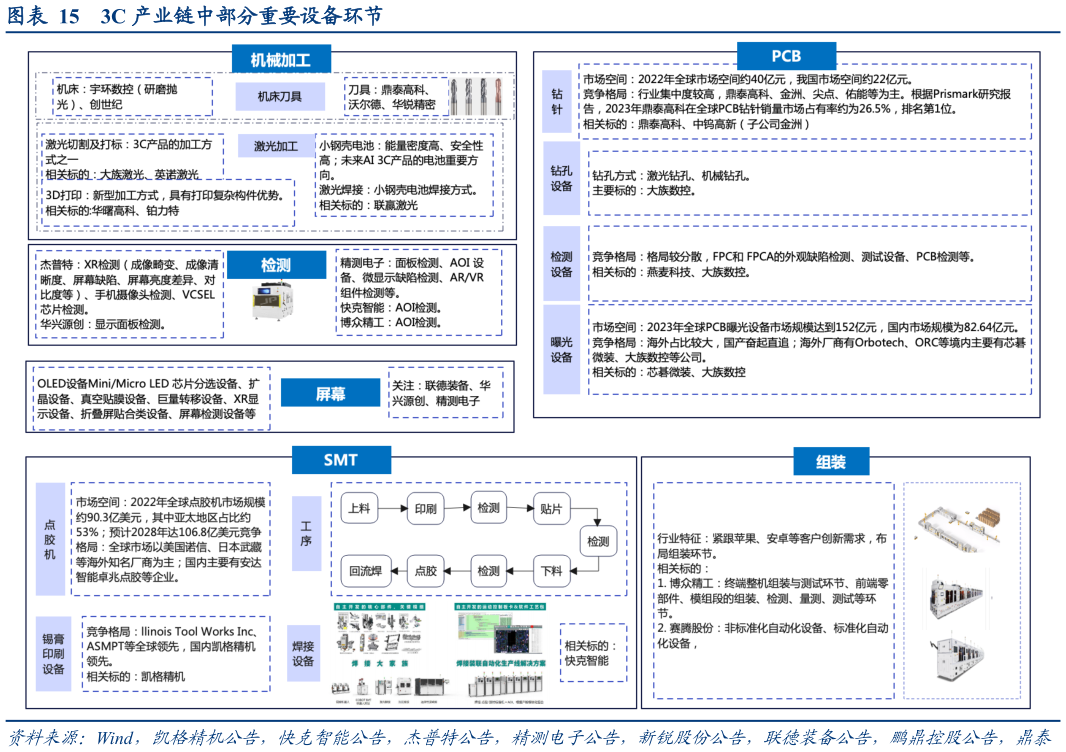
Task: Click the 激光加工 label box
Action: pyautogui.click(x=275, y=146)
